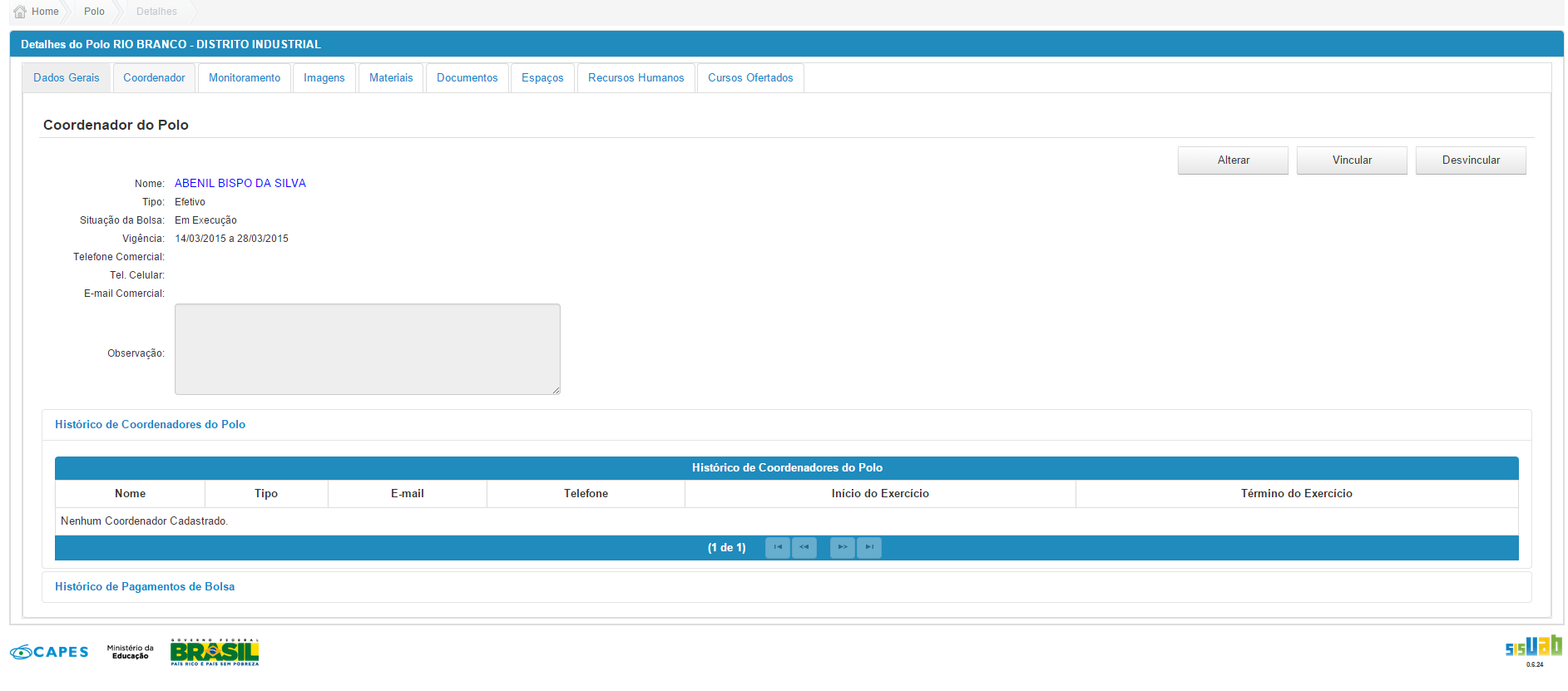Collapse Histórico de Coordenadores do Polo section
Viewport: 1568px width, 691px height.
[150, 424]
